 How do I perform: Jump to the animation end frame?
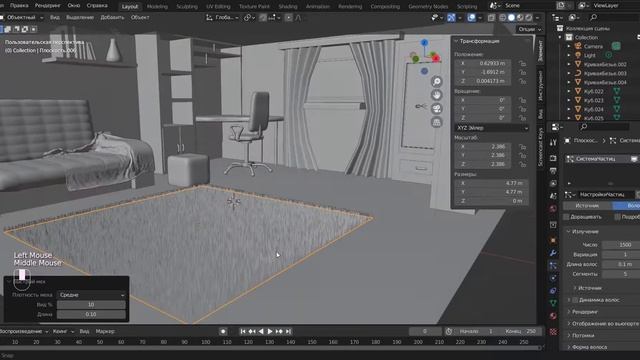click(x=288, y=331)
